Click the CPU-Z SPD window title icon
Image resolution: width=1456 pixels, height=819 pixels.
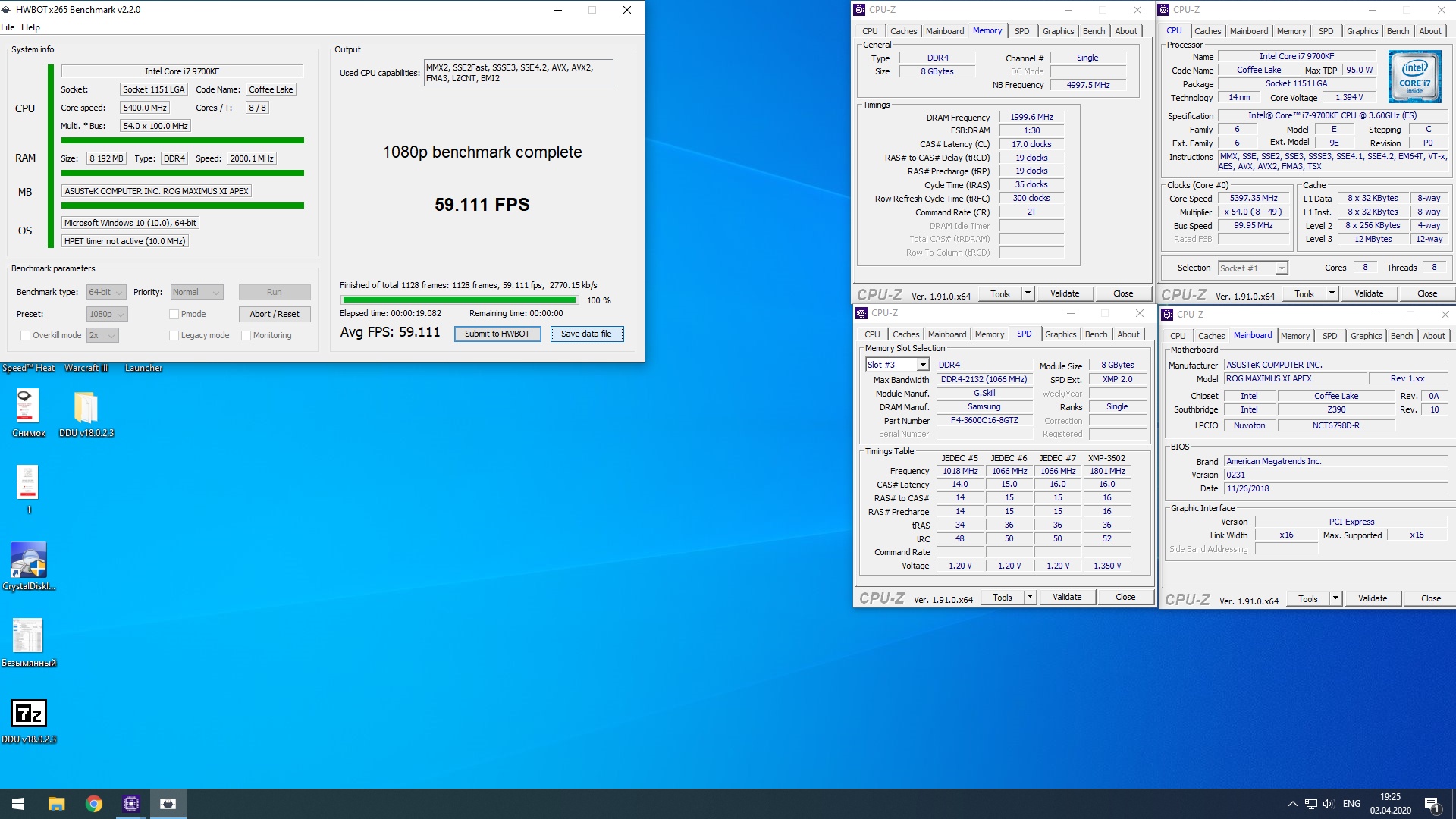861,313
